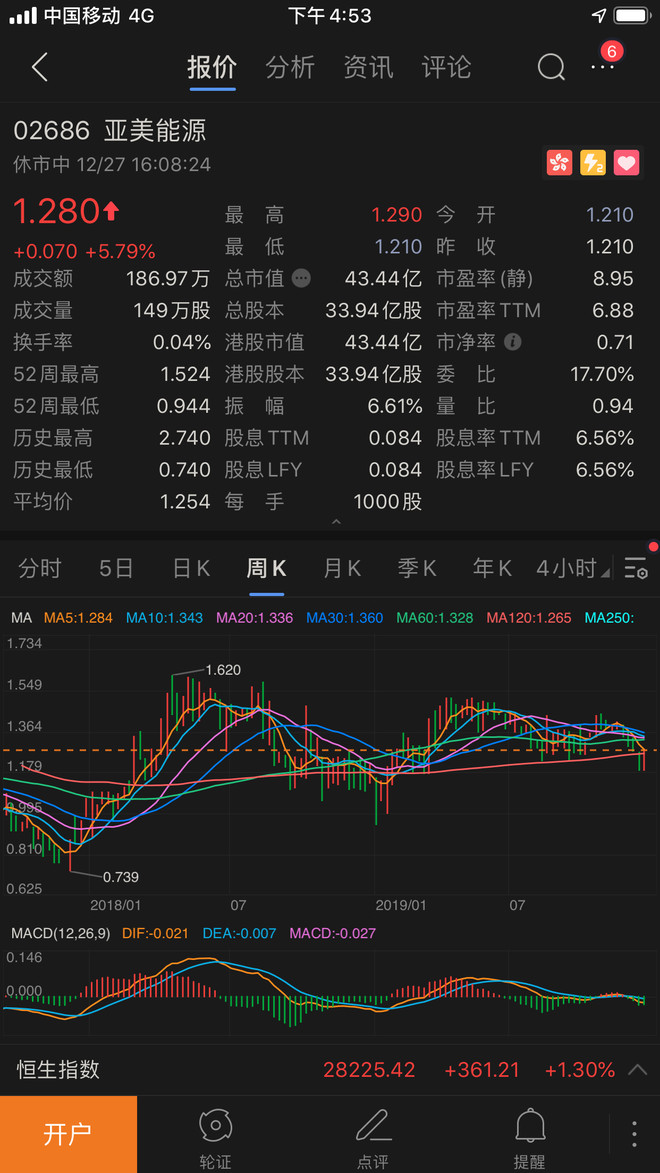
Task: Select the 分时 chart period
Action: [40, 569]
